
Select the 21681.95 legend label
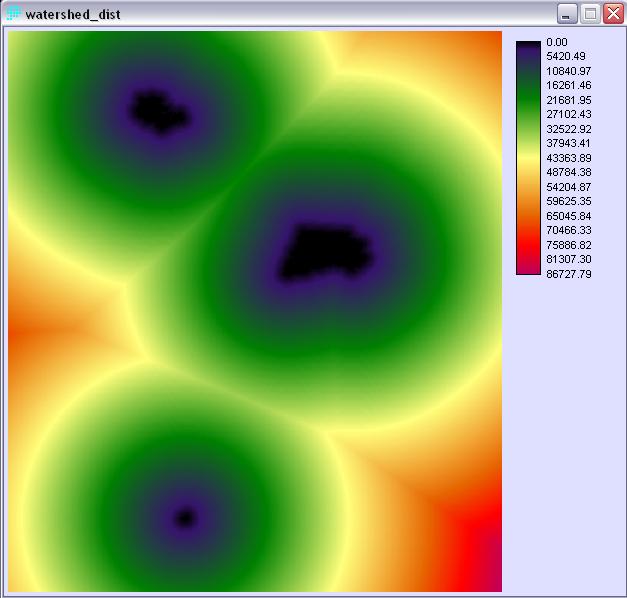point(568,100)
